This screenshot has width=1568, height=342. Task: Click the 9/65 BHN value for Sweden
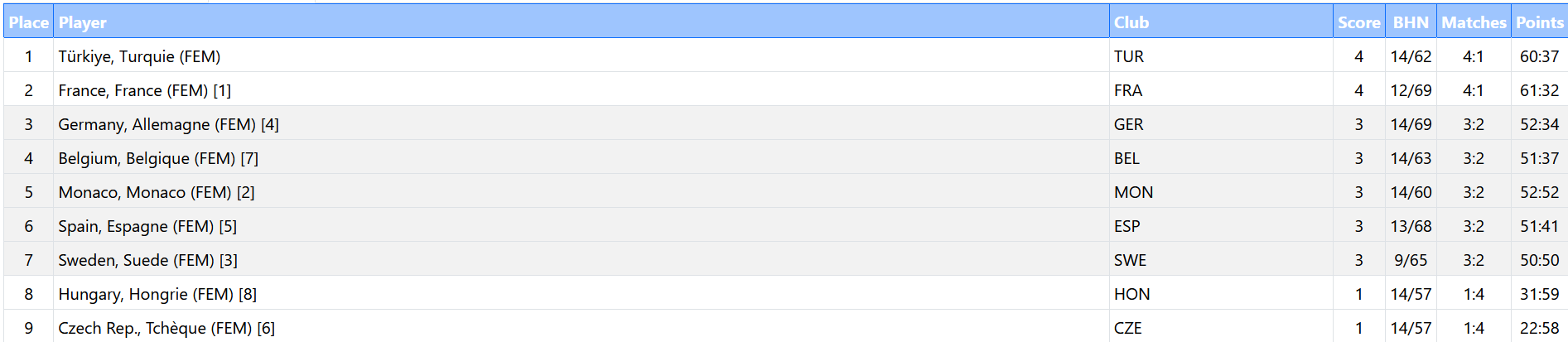1411,260
